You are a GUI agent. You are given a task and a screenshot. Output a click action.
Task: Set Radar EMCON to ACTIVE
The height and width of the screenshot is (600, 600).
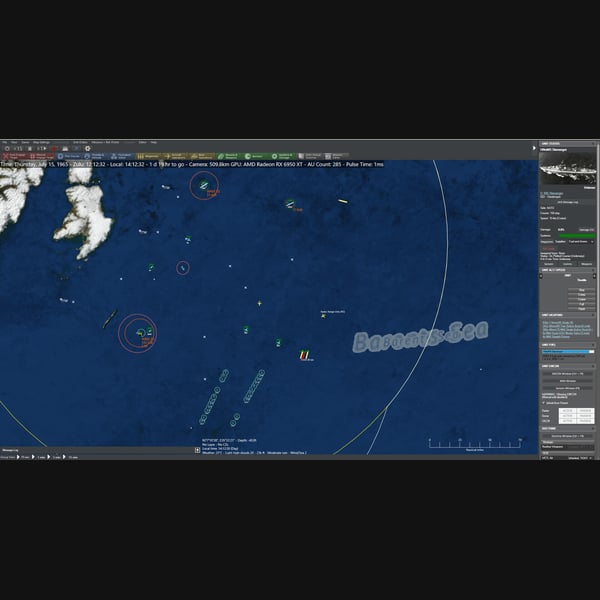coord(567,411)
